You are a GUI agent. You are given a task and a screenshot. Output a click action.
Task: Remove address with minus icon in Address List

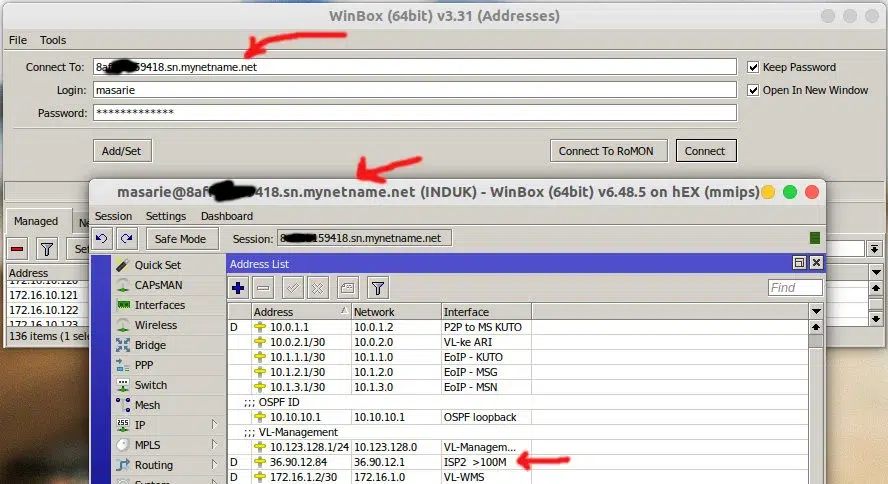[x=263, y=288]
